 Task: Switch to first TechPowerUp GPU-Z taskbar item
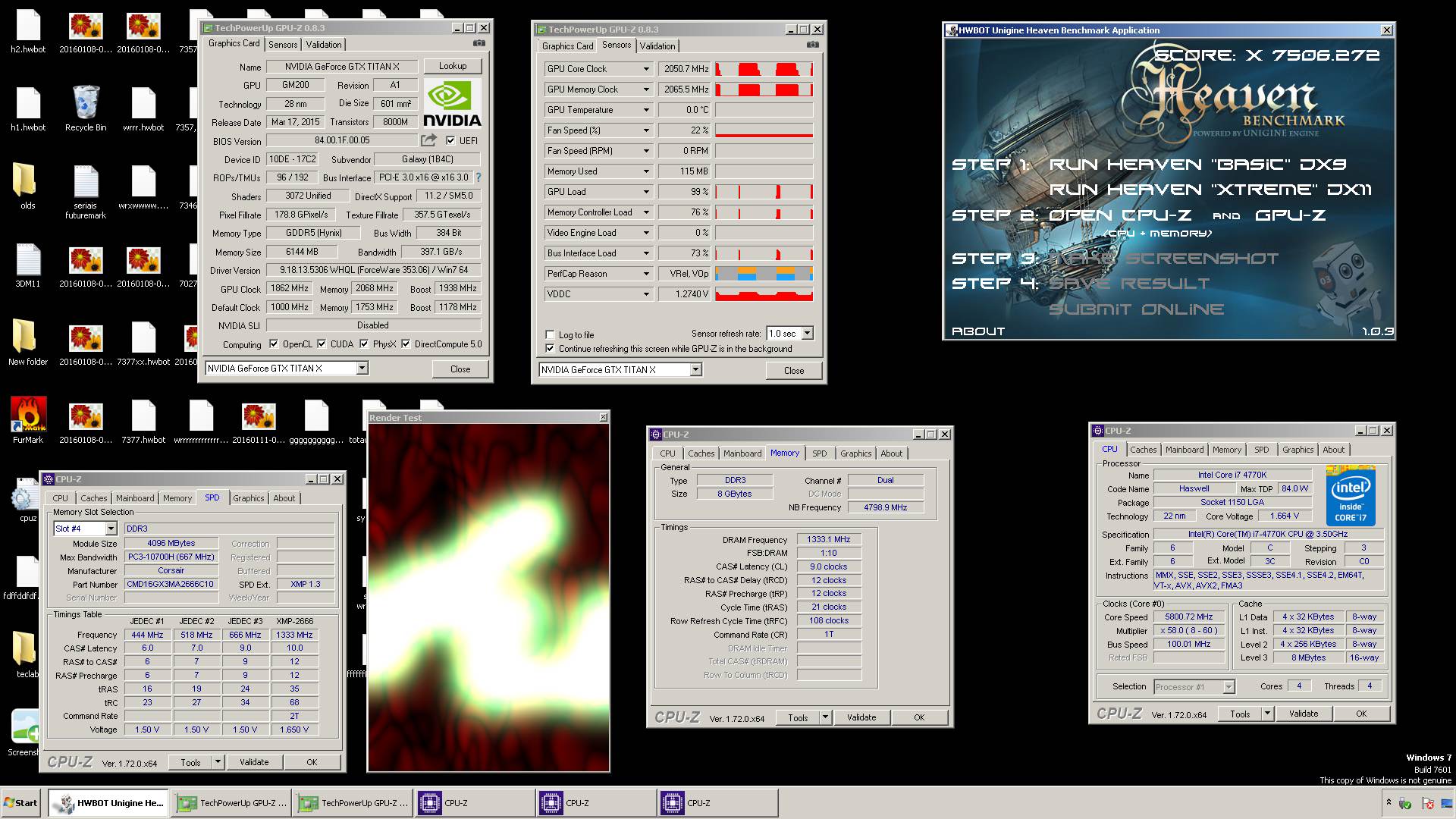[x=231, y=803]
